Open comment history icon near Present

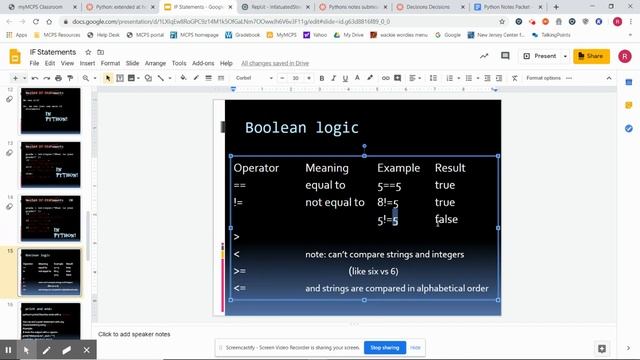pos(505,56)
